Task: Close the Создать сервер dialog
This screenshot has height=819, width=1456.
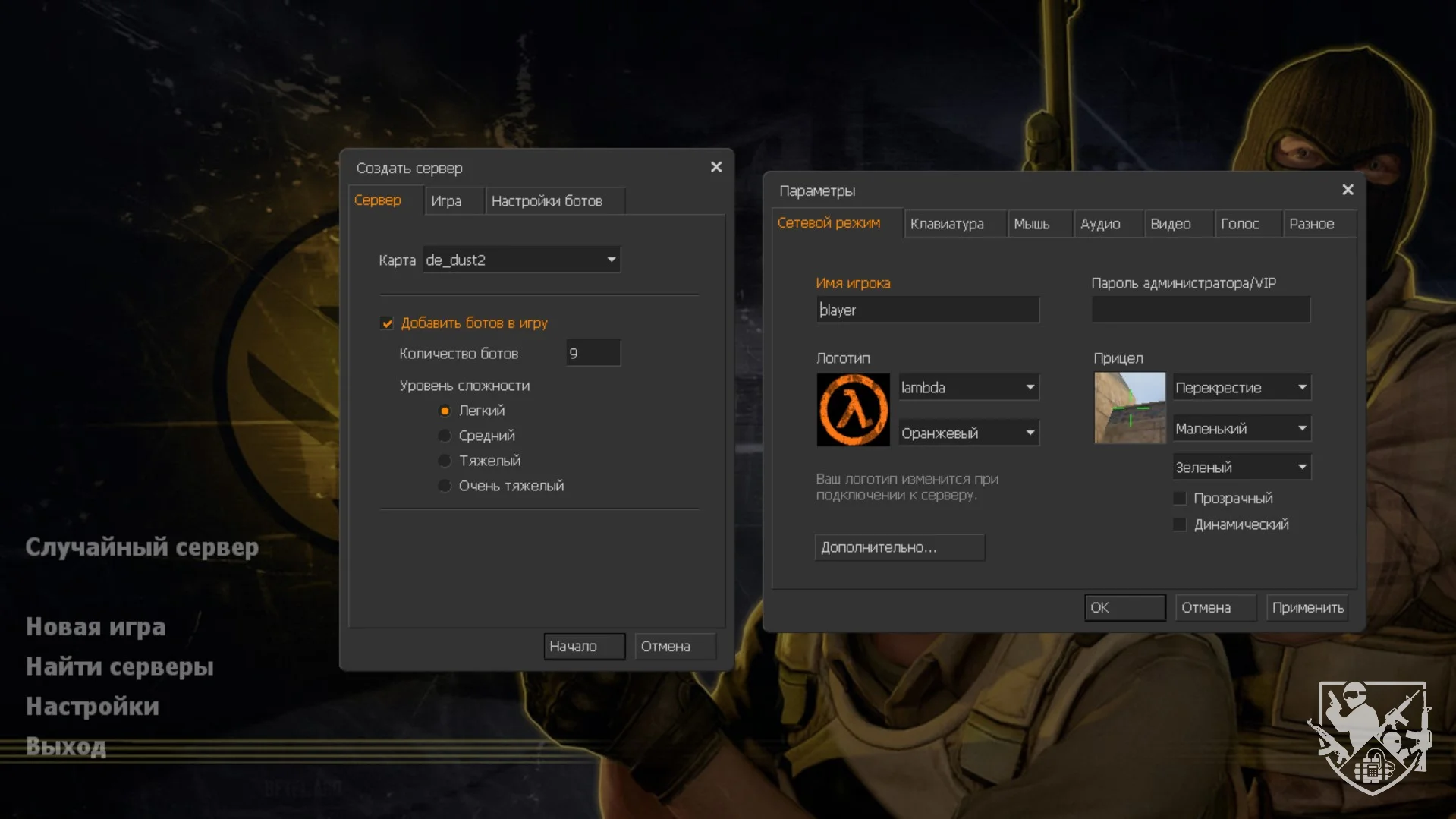Action: click(715, 167)
